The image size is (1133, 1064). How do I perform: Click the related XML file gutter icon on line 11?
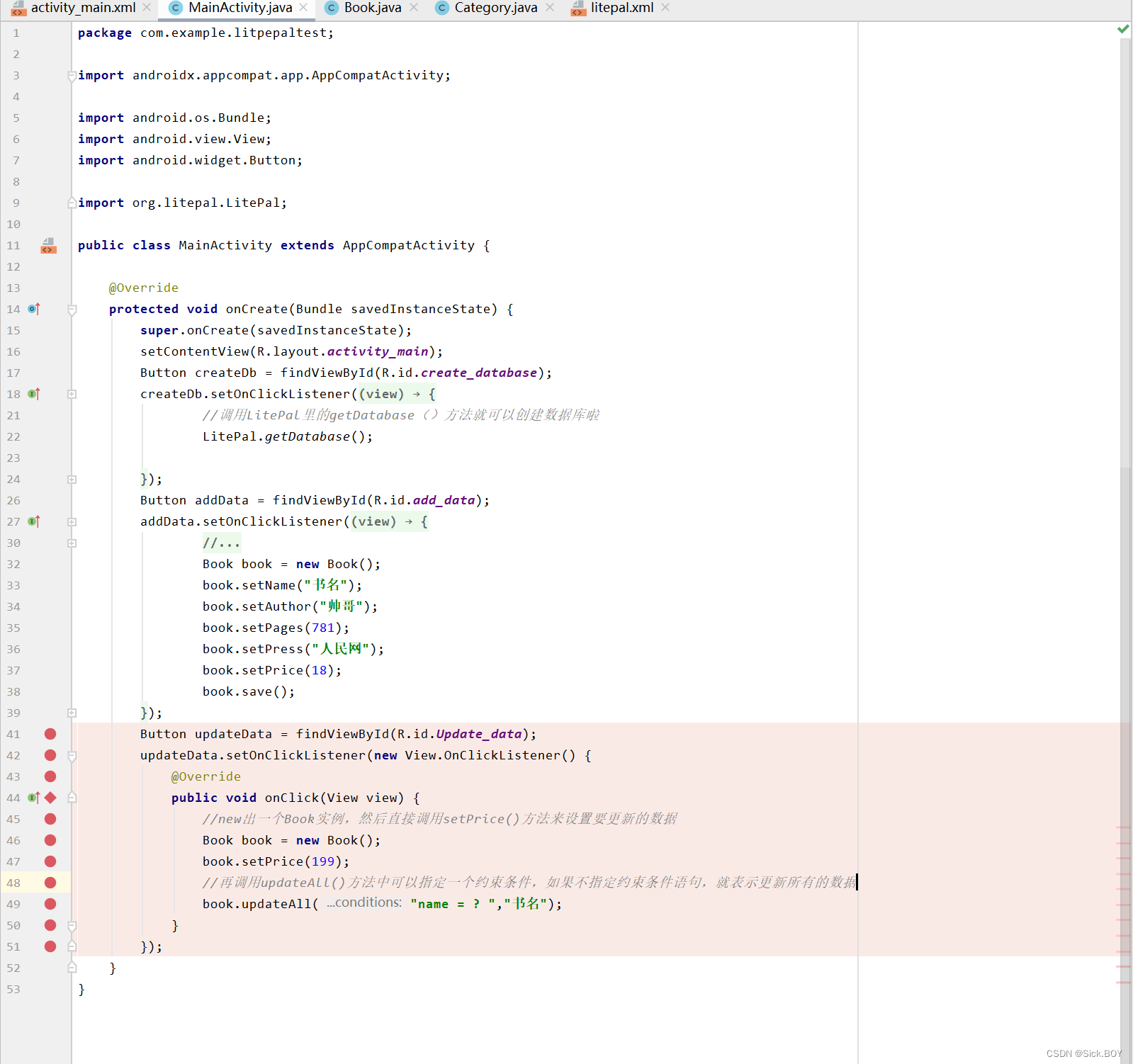point(48,246)
